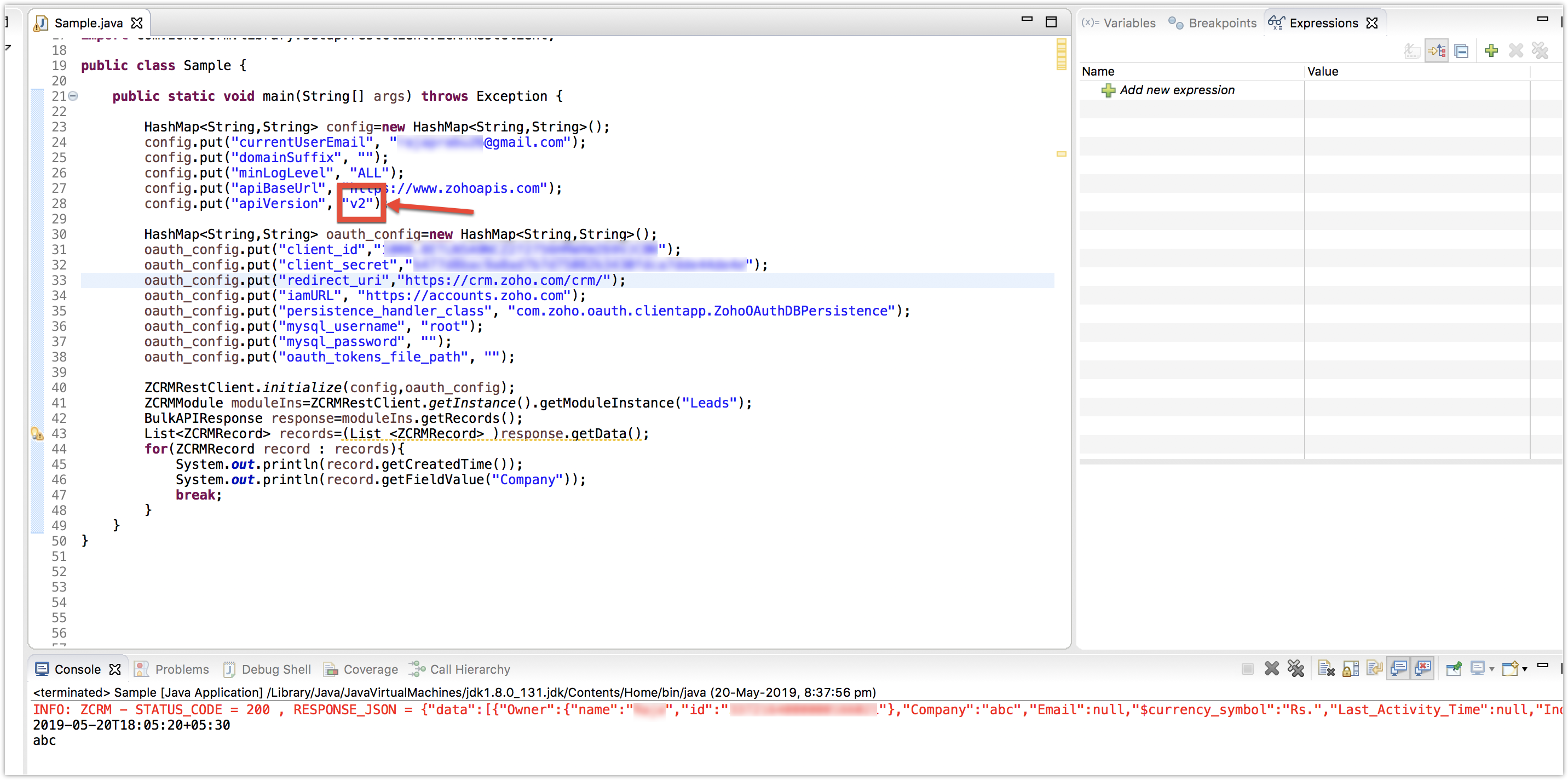The image size is (1568, 780).
Task: Minimize the Expressions view panel
Action: tap(1542, 20)
